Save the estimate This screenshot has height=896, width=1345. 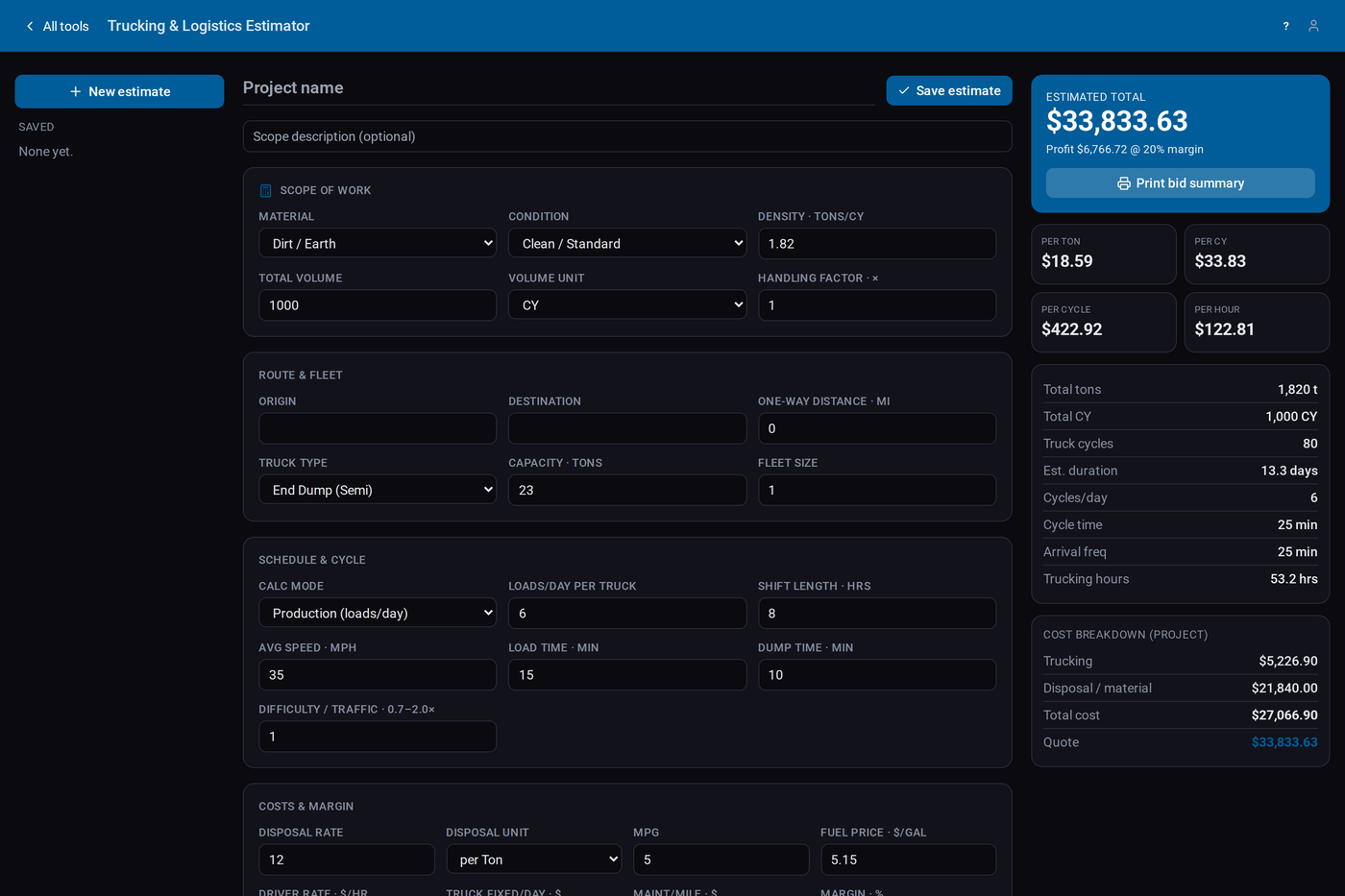pos(949,90)
